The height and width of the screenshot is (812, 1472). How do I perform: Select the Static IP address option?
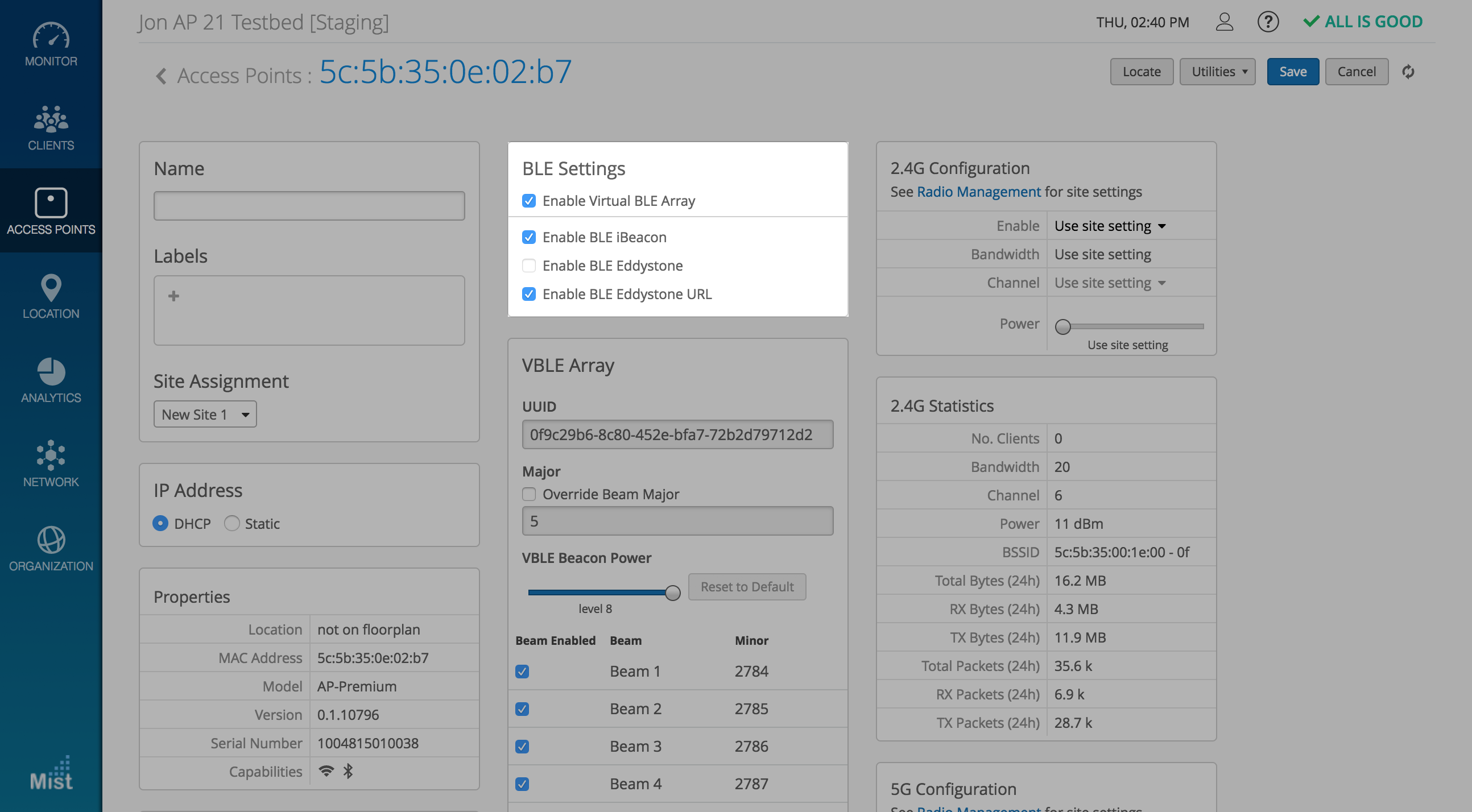(231, 524)
